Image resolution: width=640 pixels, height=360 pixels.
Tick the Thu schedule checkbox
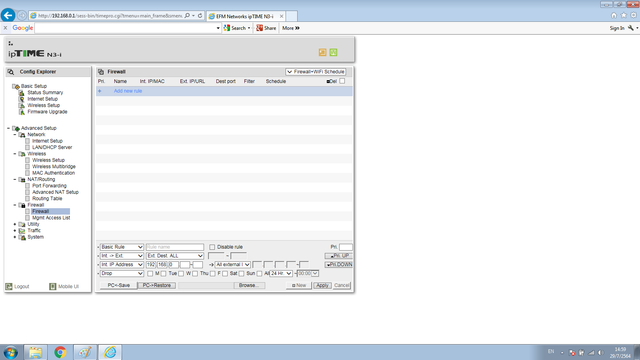pyautogui.click(x=195, y=273)
